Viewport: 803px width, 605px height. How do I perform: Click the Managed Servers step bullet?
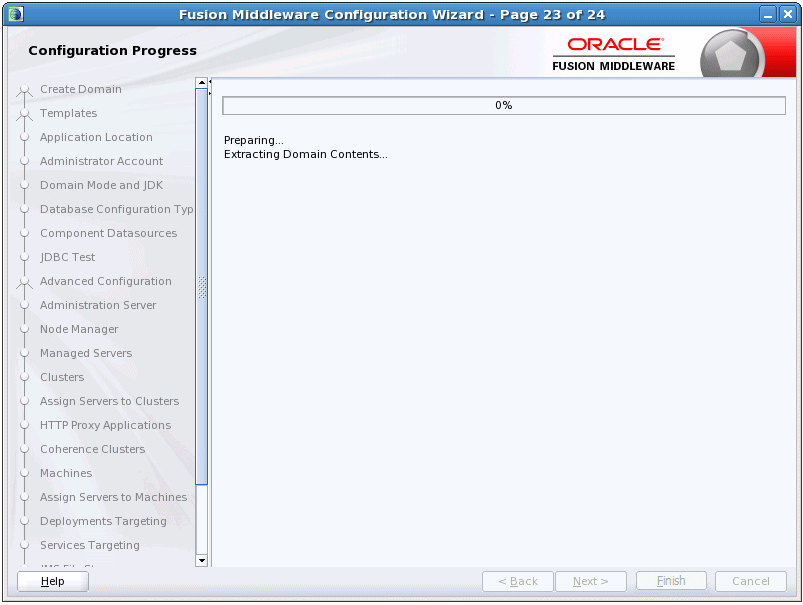[x=24, y=353]
